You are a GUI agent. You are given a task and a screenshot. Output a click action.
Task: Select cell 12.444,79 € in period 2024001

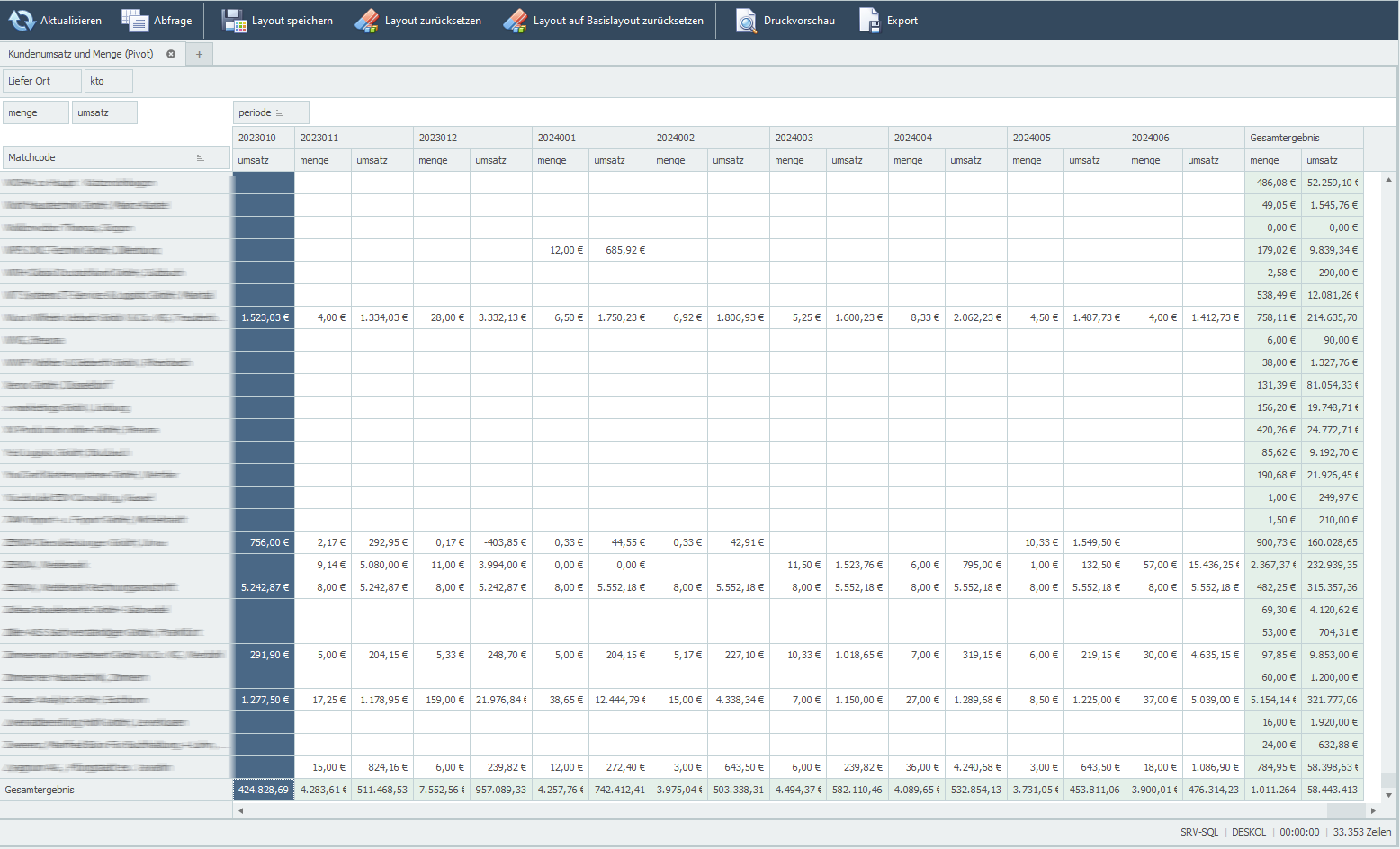[x=620, y=700]
